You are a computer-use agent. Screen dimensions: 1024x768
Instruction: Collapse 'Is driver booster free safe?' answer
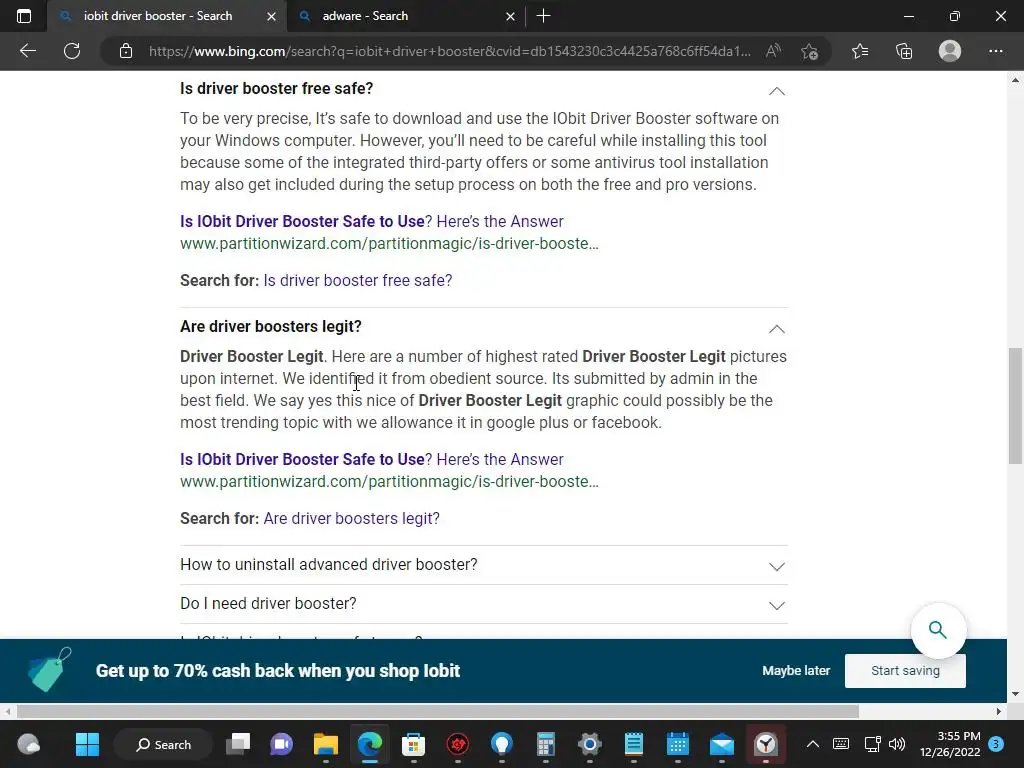click(x=776, y=91)
